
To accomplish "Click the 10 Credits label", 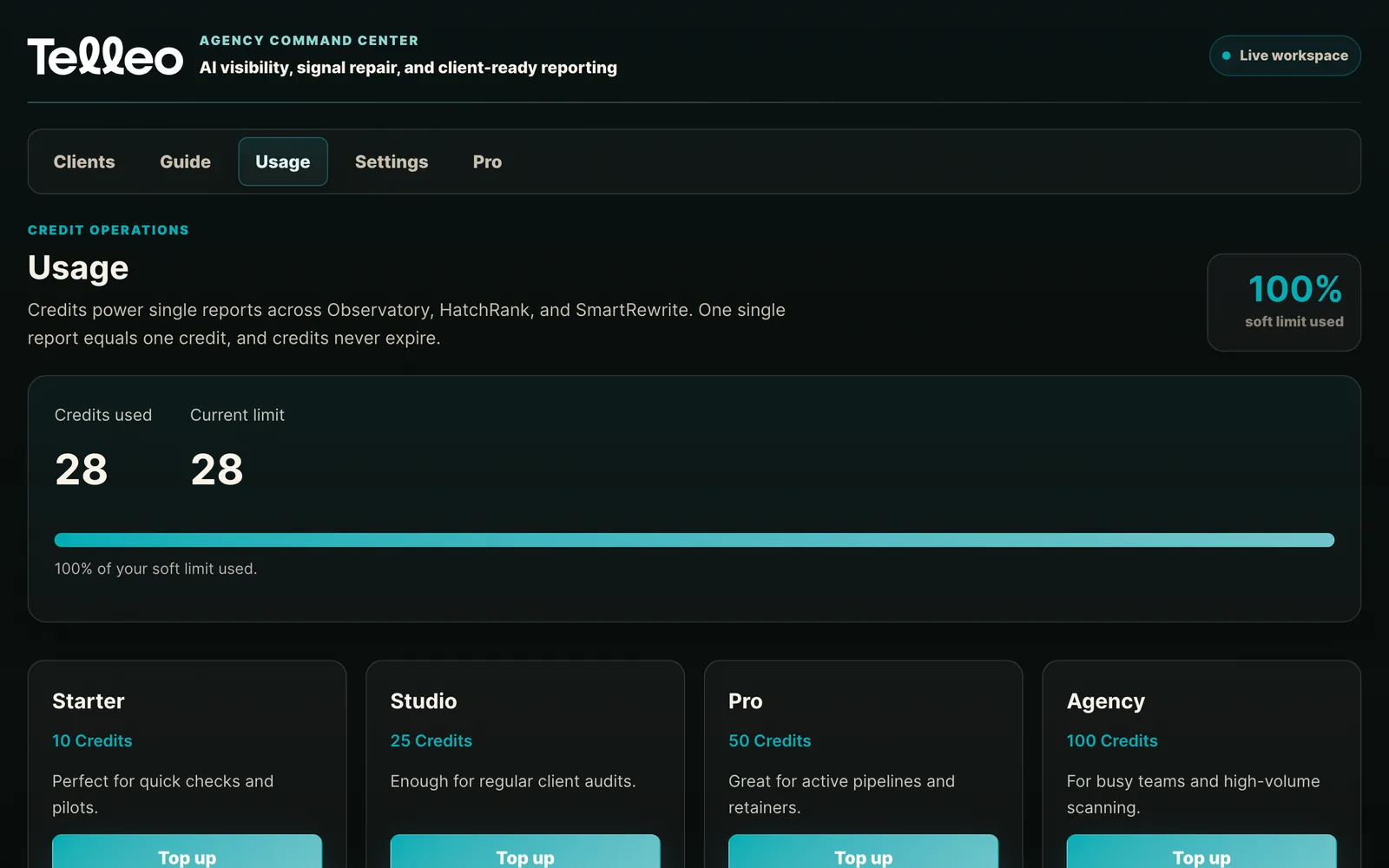I will coord(92,740).
